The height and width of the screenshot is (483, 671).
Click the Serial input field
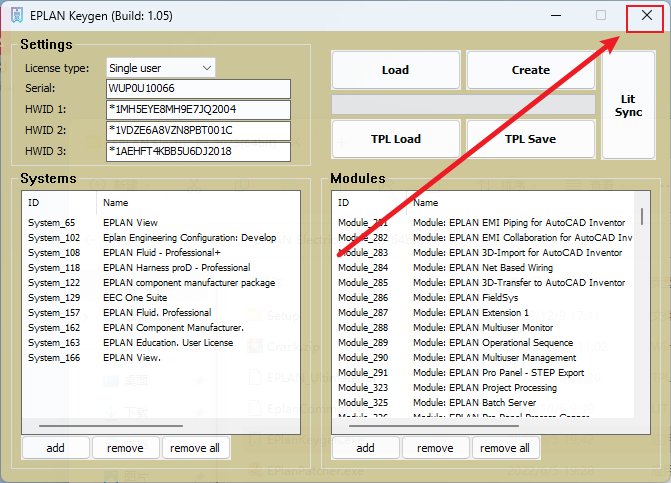tap(198, 89)
